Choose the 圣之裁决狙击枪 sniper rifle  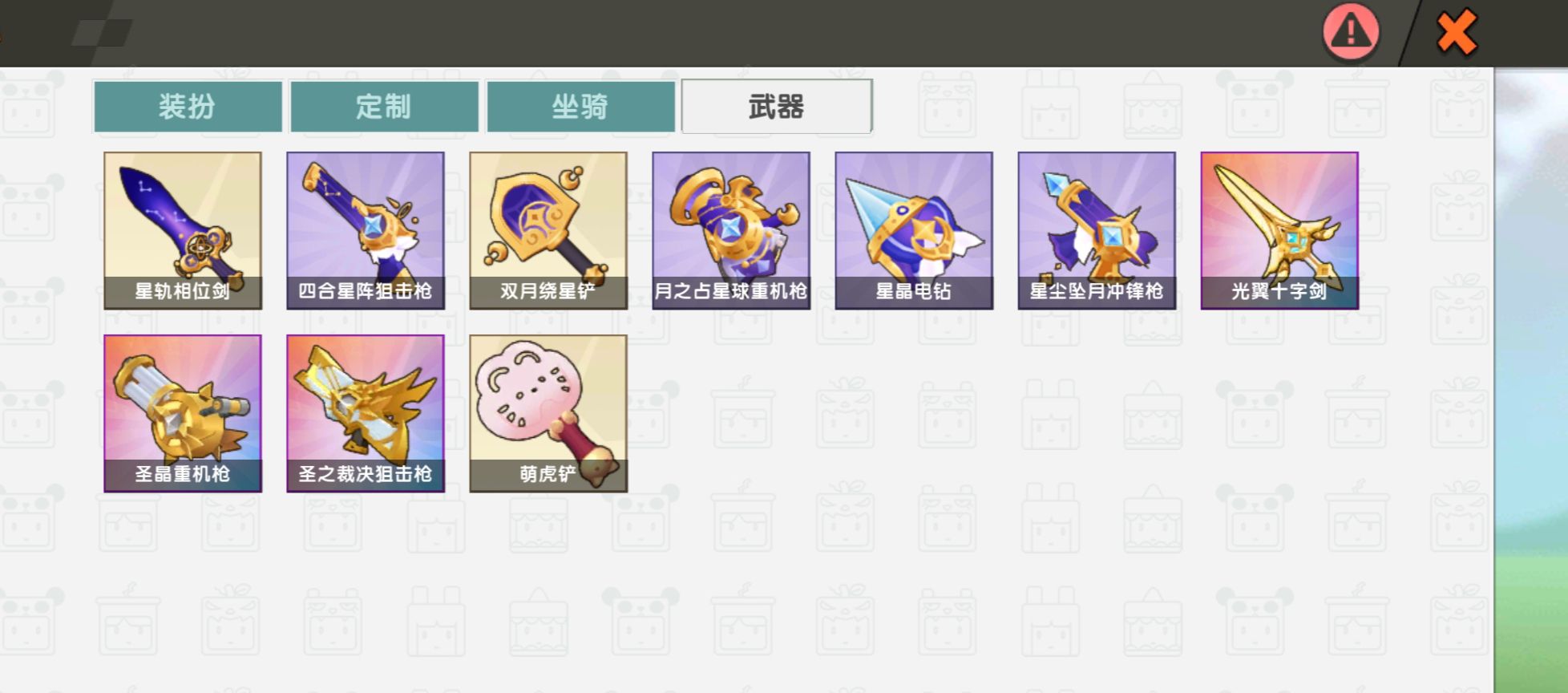[x=366, y=413]
